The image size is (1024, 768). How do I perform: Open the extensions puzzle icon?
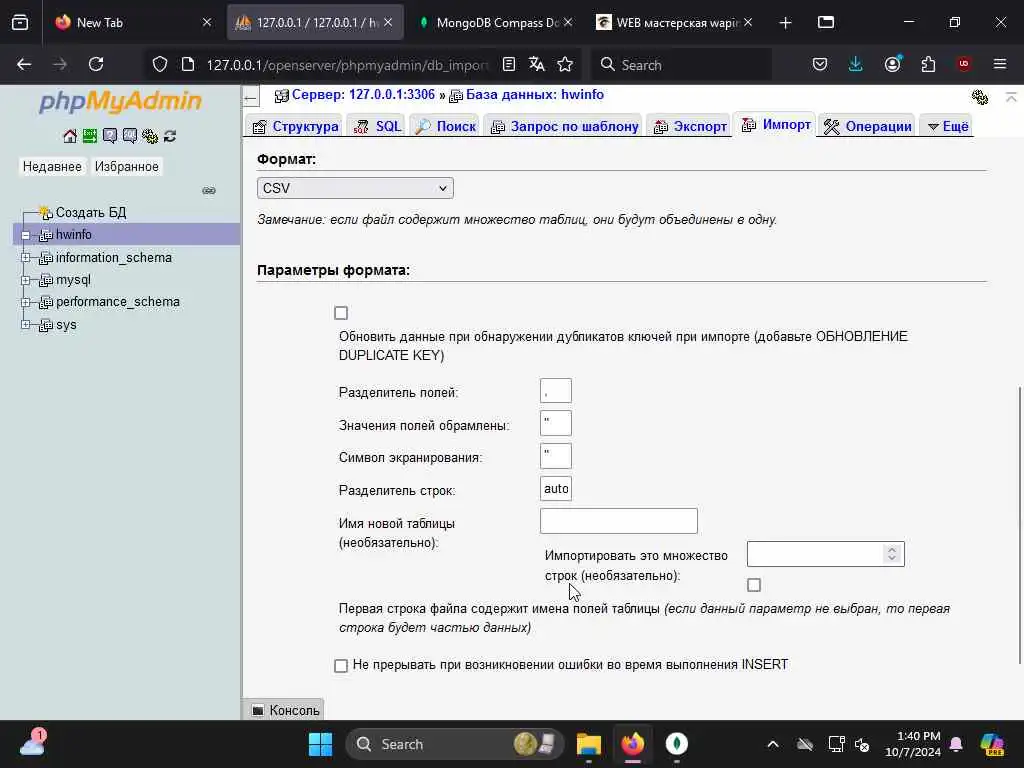click(928, 64)
